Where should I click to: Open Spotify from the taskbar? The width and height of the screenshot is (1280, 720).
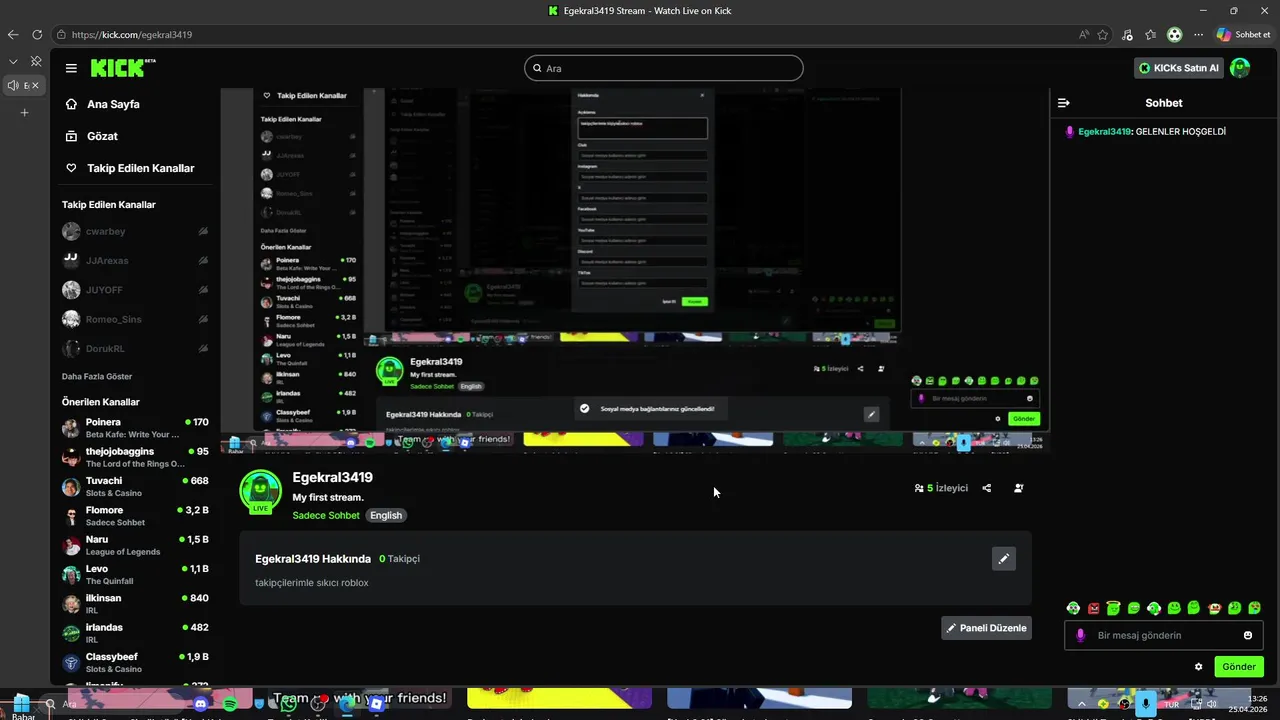(x=230, y=704)
